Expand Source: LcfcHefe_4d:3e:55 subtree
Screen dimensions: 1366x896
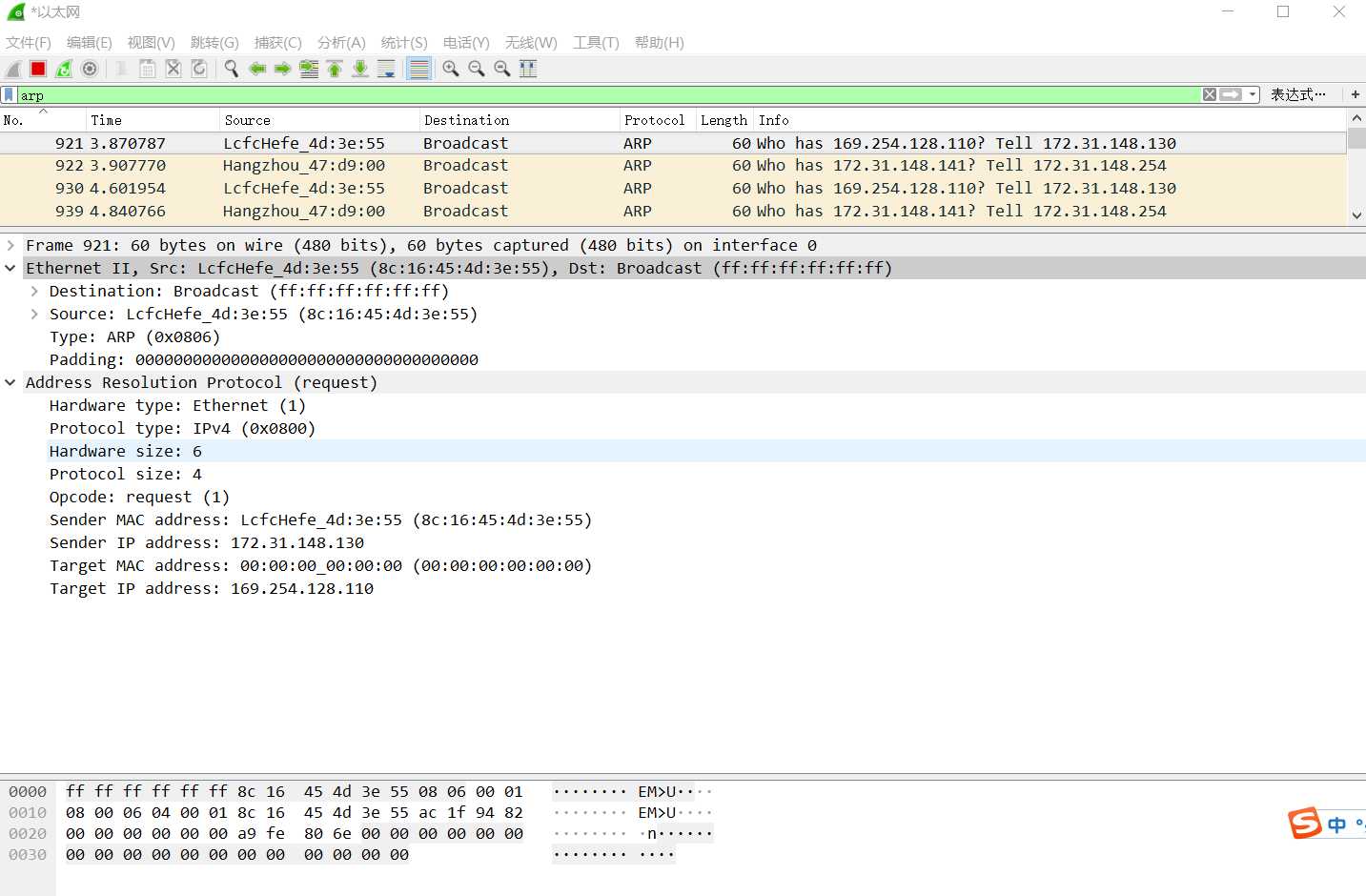pyautogui.click(x=34, y=314)
